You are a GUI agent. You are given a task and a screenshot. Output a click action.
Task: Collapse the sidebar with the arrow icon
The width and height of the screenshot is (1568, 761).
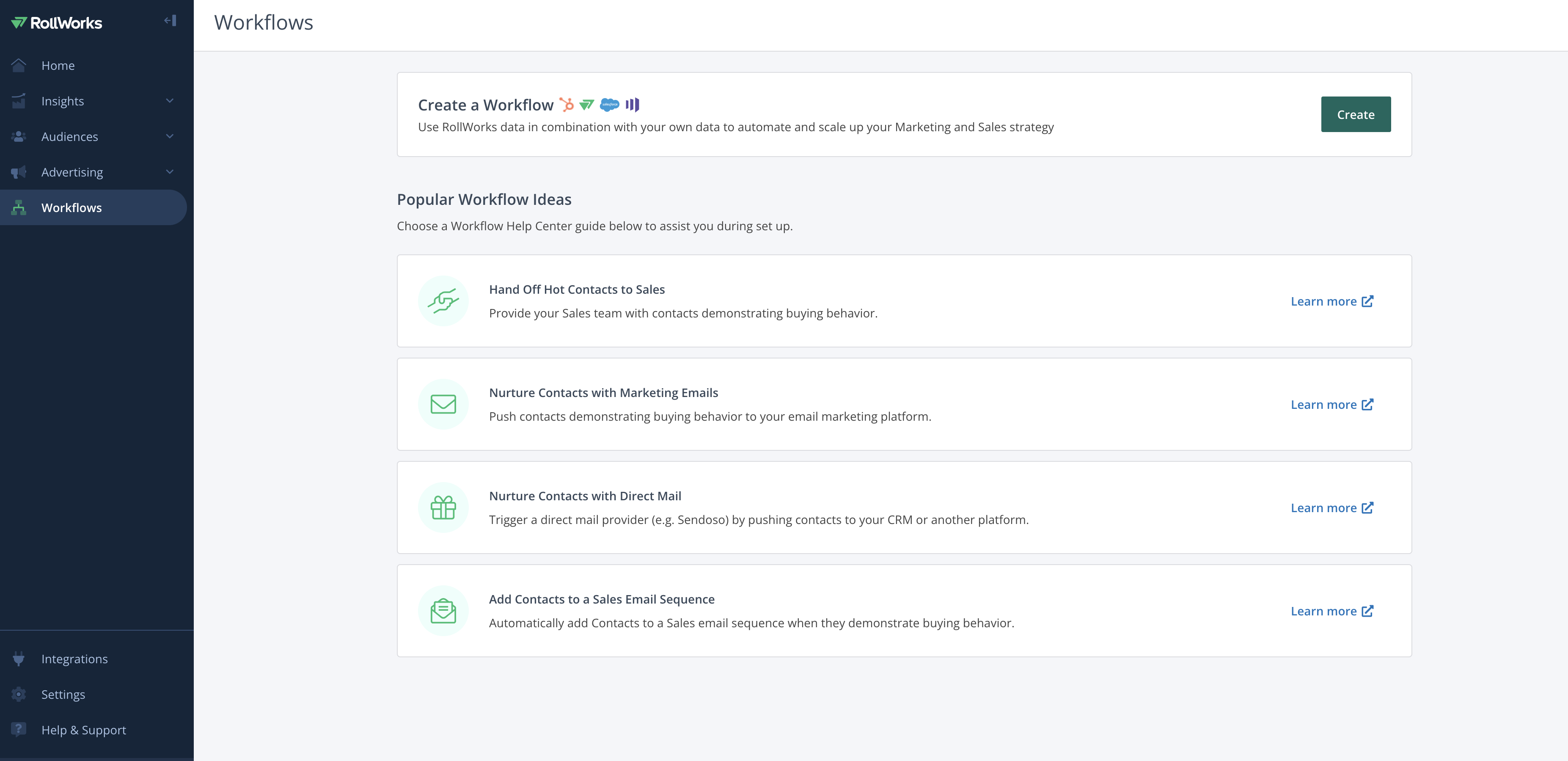click(x=171, y=21)
